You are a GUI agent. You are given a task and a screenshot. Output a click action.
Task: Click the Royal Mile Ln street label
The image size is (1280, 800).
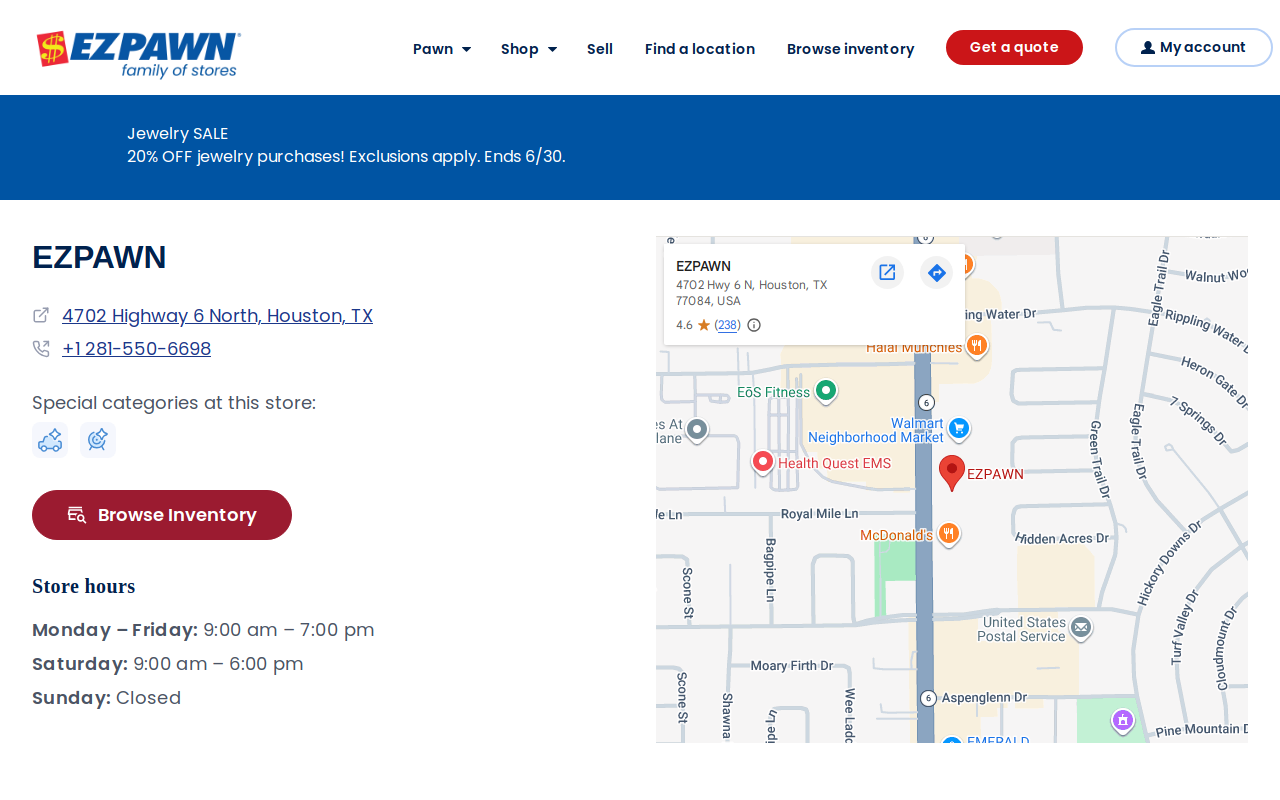(819, 514)
